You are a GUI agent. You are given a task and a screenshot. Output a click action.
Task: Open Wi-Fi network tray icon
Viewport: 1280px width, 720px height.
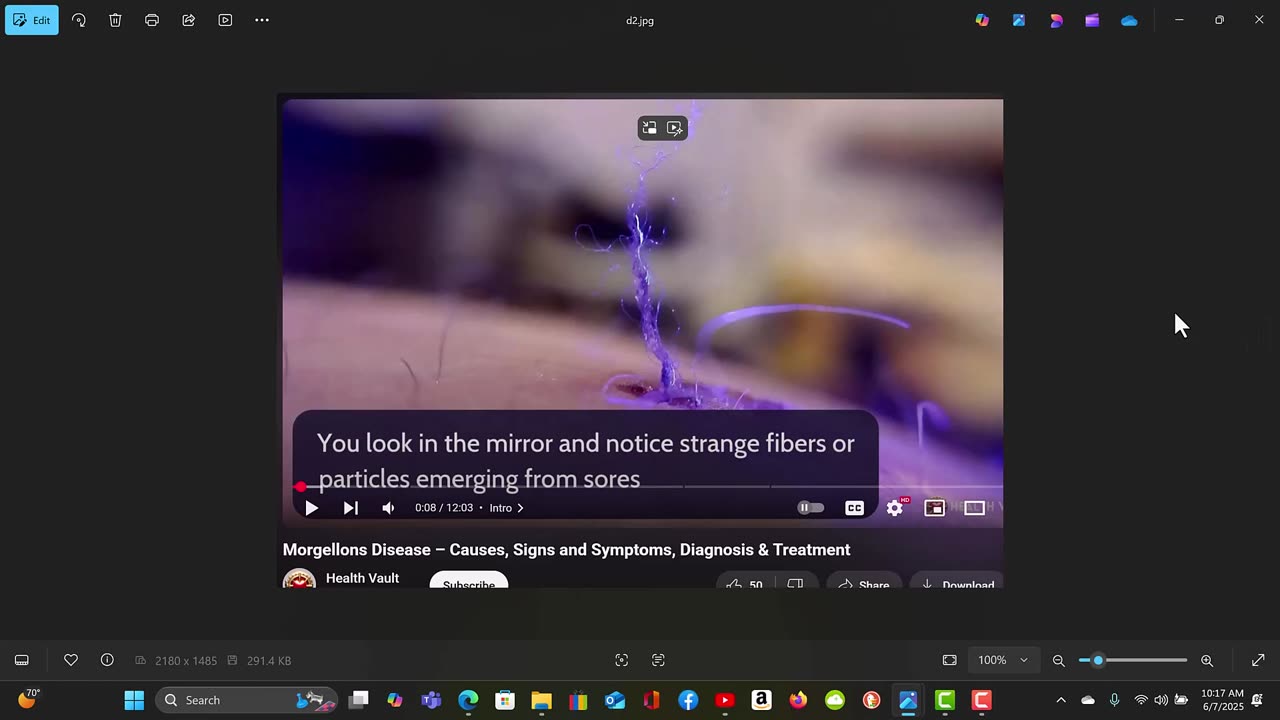pyautogui.click(x=1141, y=700)
